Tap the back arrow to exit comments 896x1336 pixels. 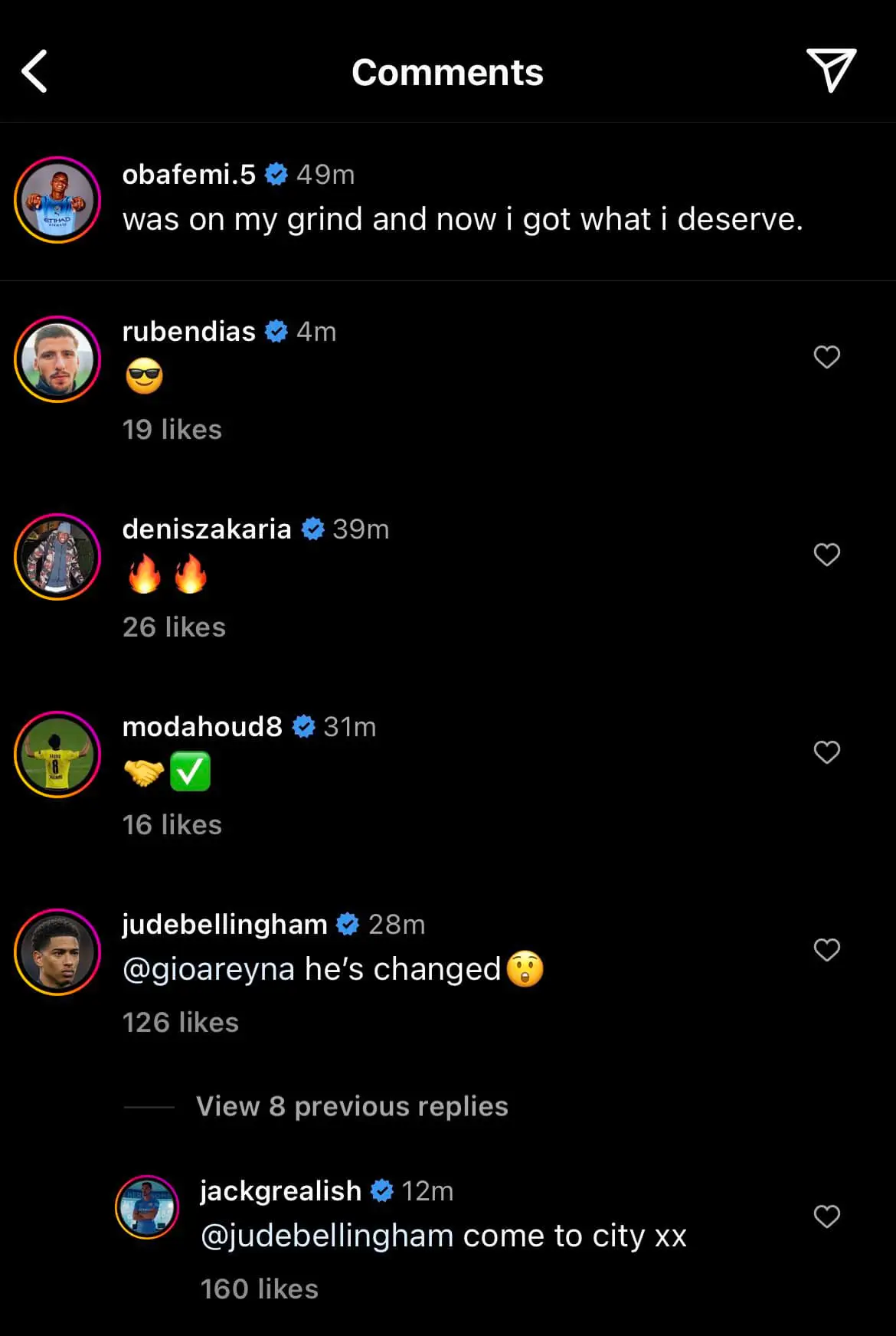point(34,71)
